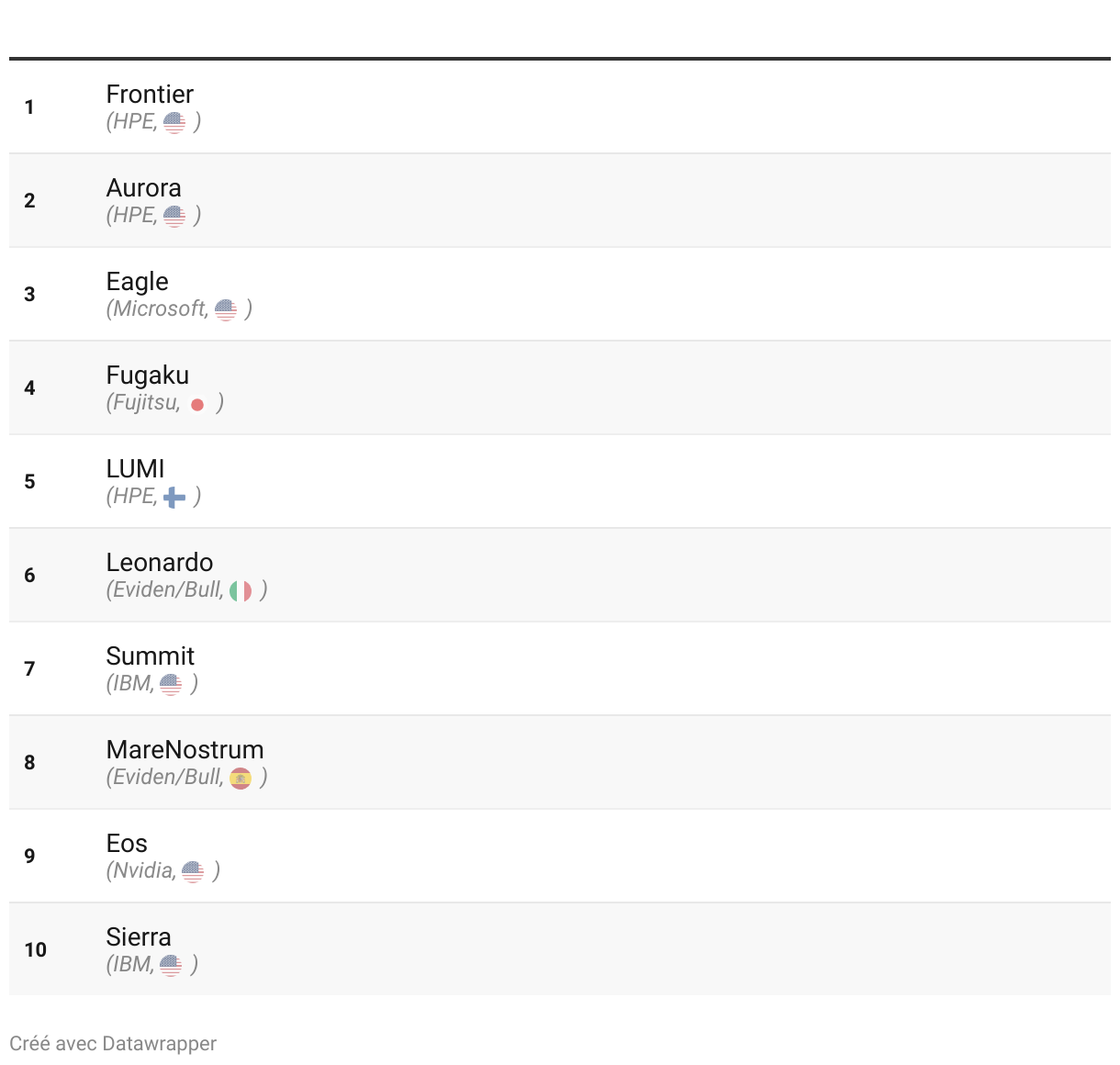Click the Japan flag next to Fujitsu

[x=197, y=404]
